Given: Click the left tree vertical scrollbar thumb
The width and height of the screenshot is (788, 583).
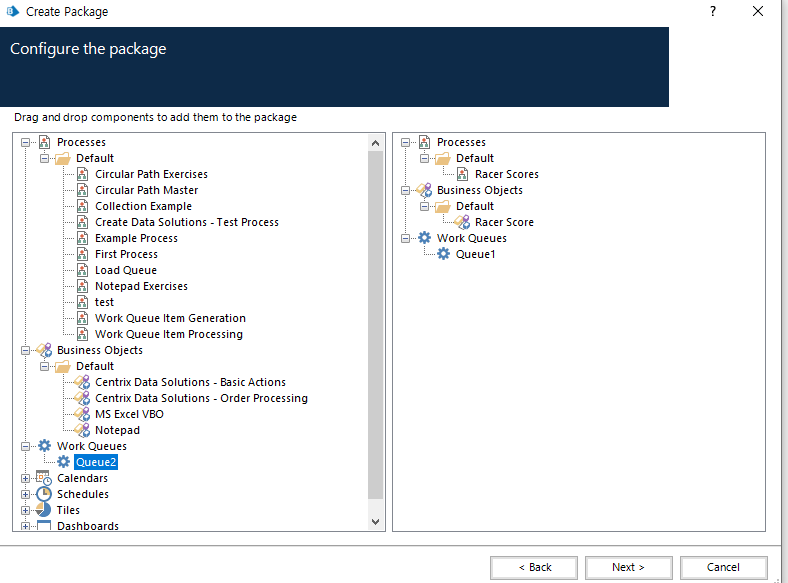Looking at the screenshot, I should point(375,325).
